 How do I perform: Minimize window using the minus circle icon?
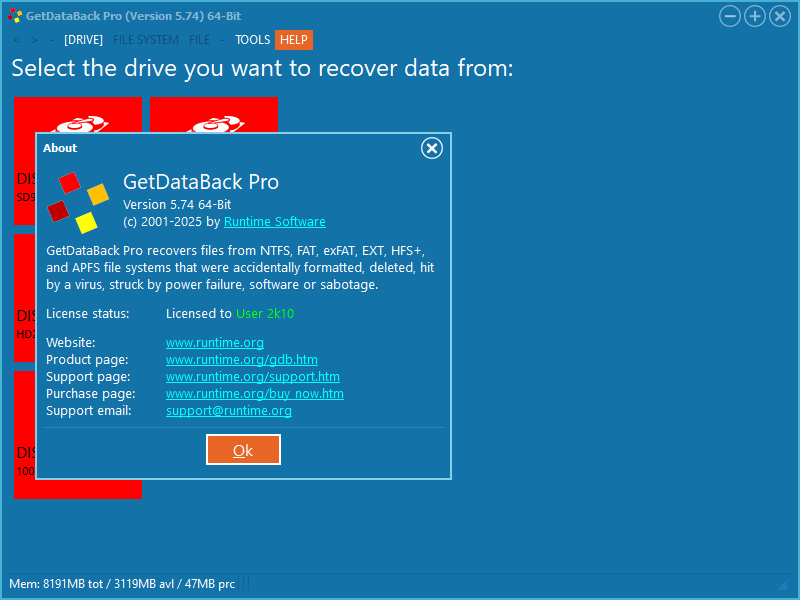point(730,16)
